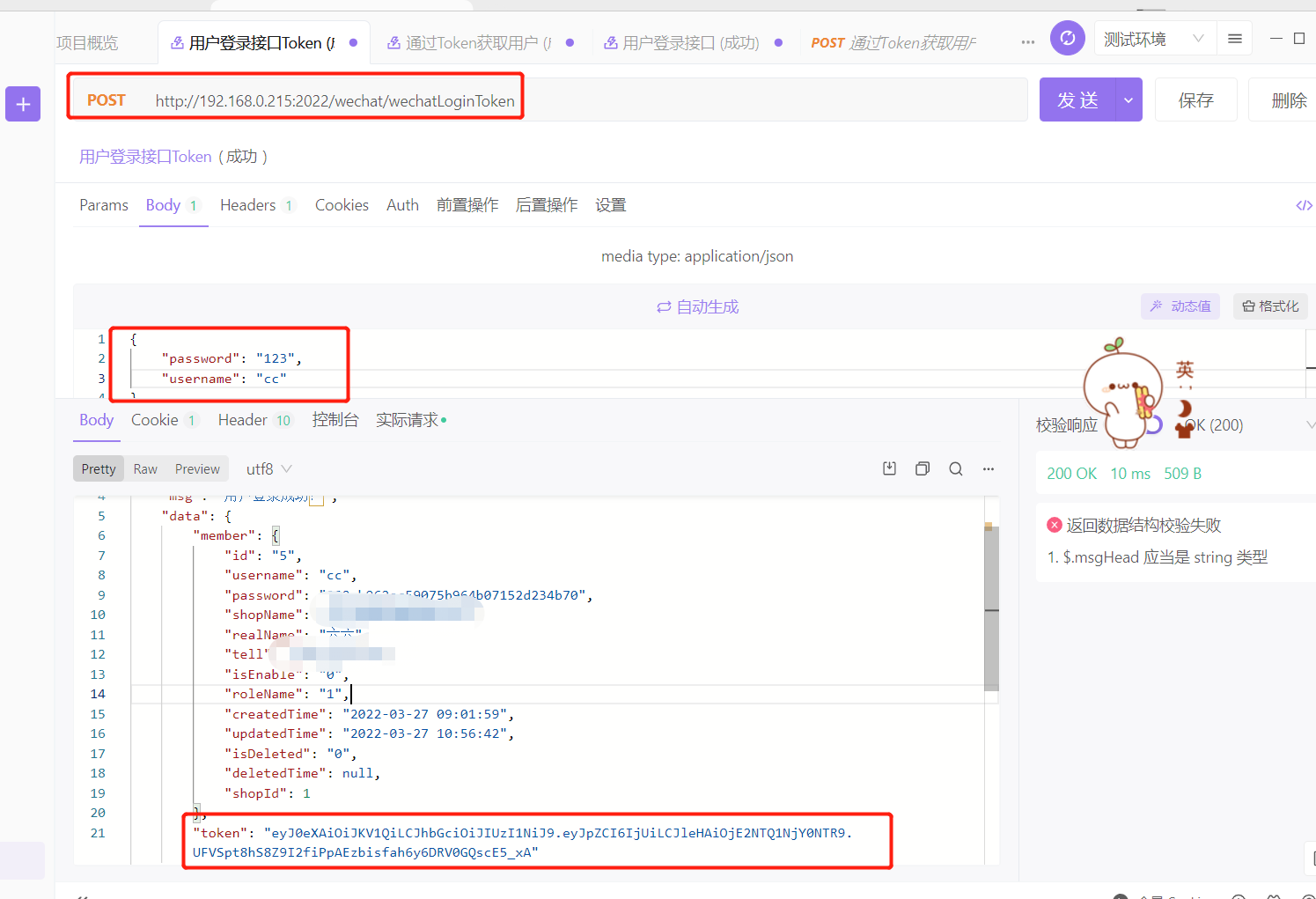Screen dimensions: 1316x899
Task: Open the 测试环境 environment dropdown
Action: 1155,39
